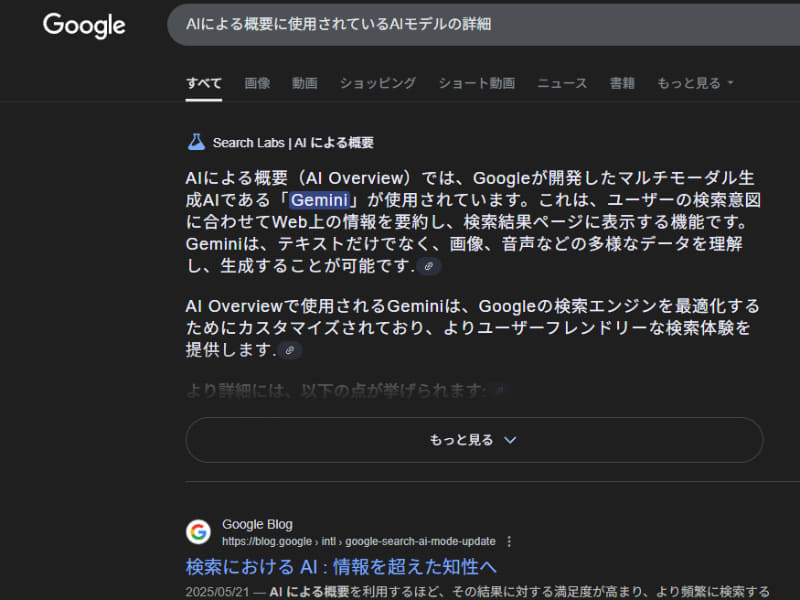Expand the AI overview with もっと見る button
800x600 pixels.
pyautogui.click(x=473, y=440)
